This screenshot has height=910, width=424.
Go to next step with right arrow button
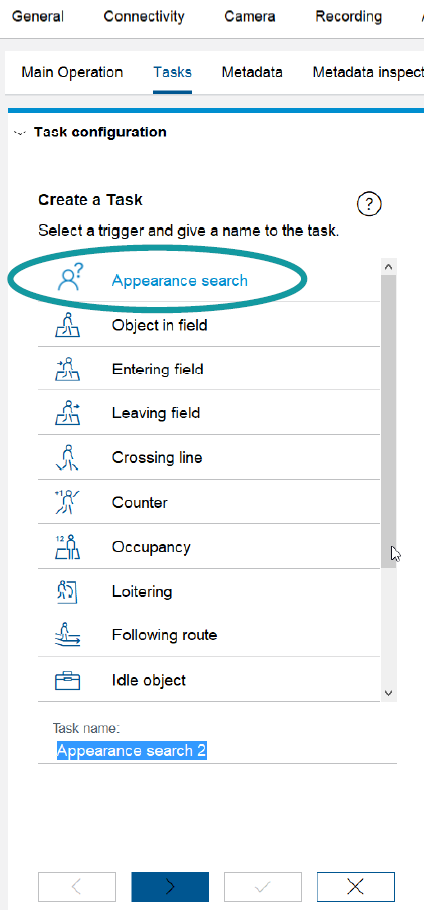[170, 886]
